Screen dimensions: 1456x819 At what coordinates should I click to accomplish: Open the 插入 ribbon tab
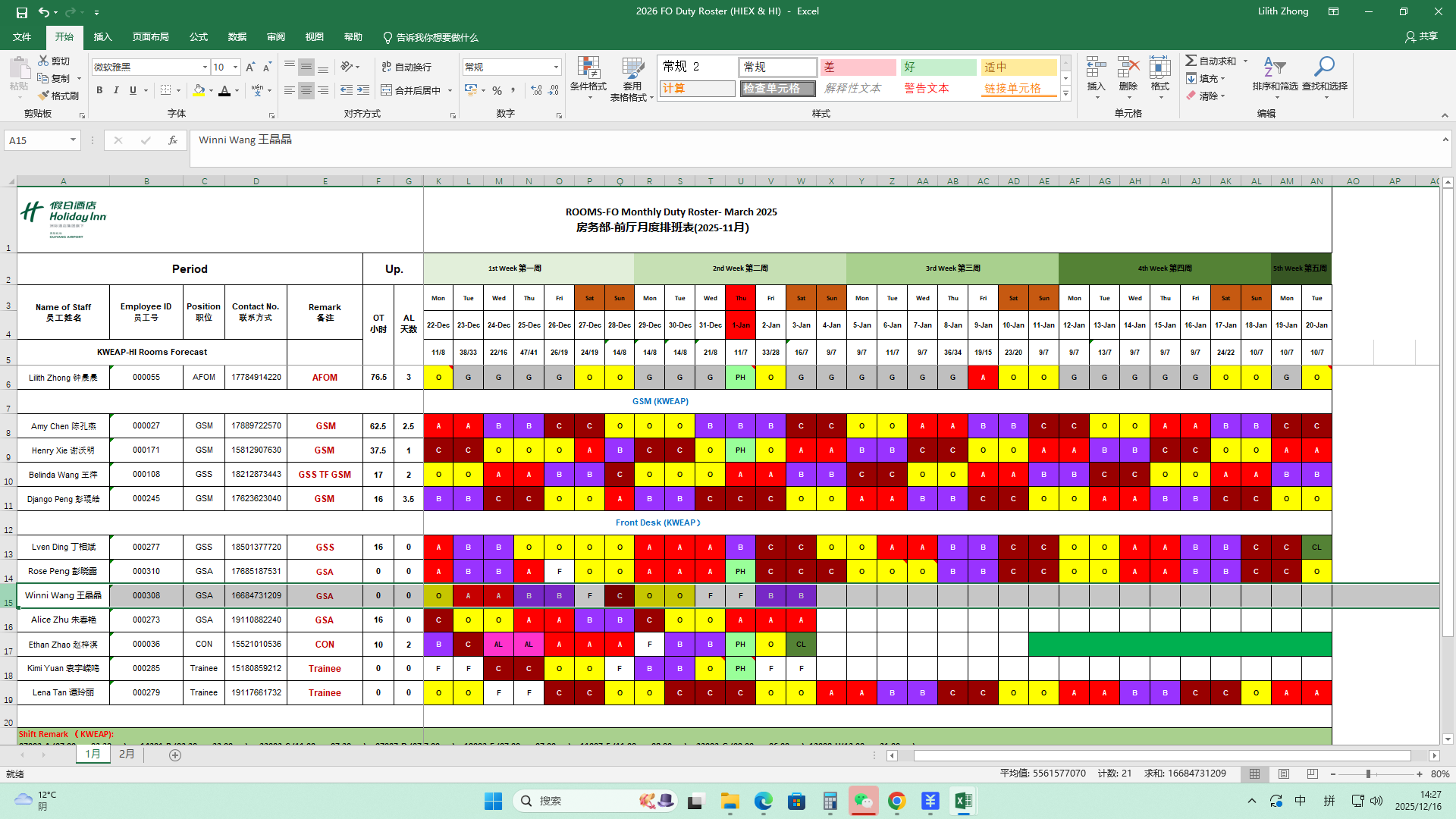(x=102, y=37)
